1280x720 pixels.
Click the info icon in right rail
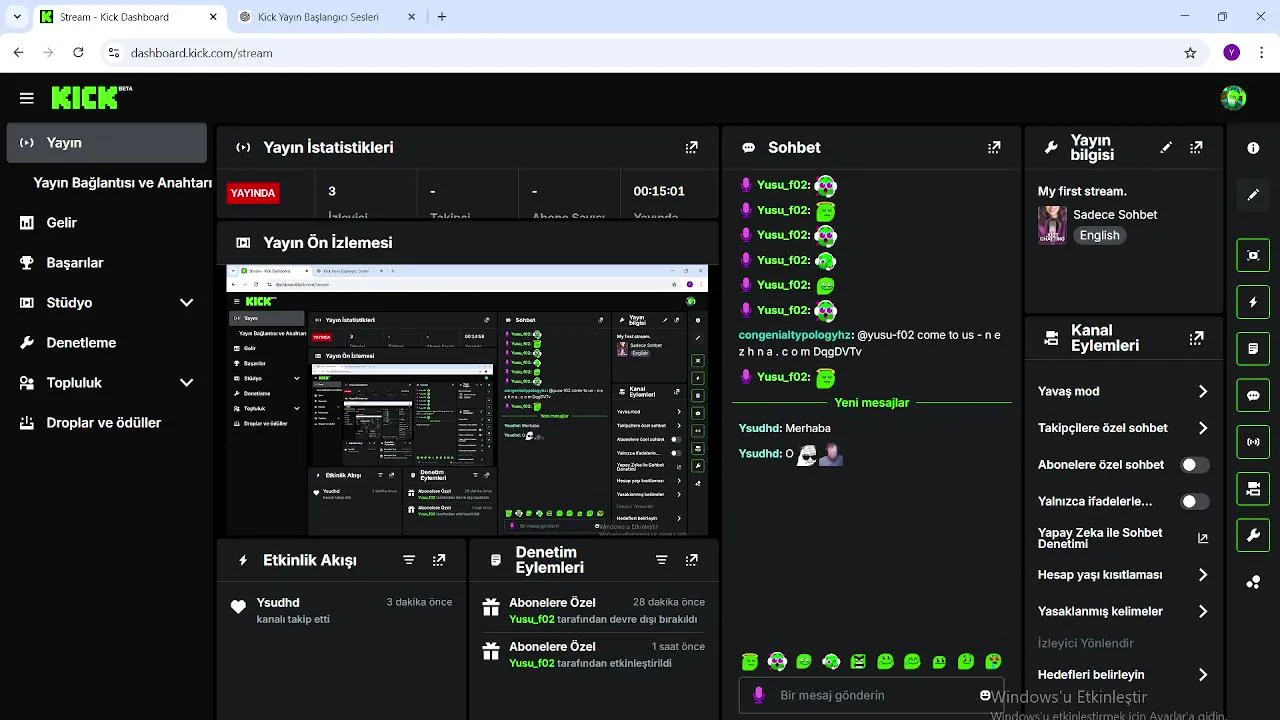pyautogui.click(x=1253, y=148)
